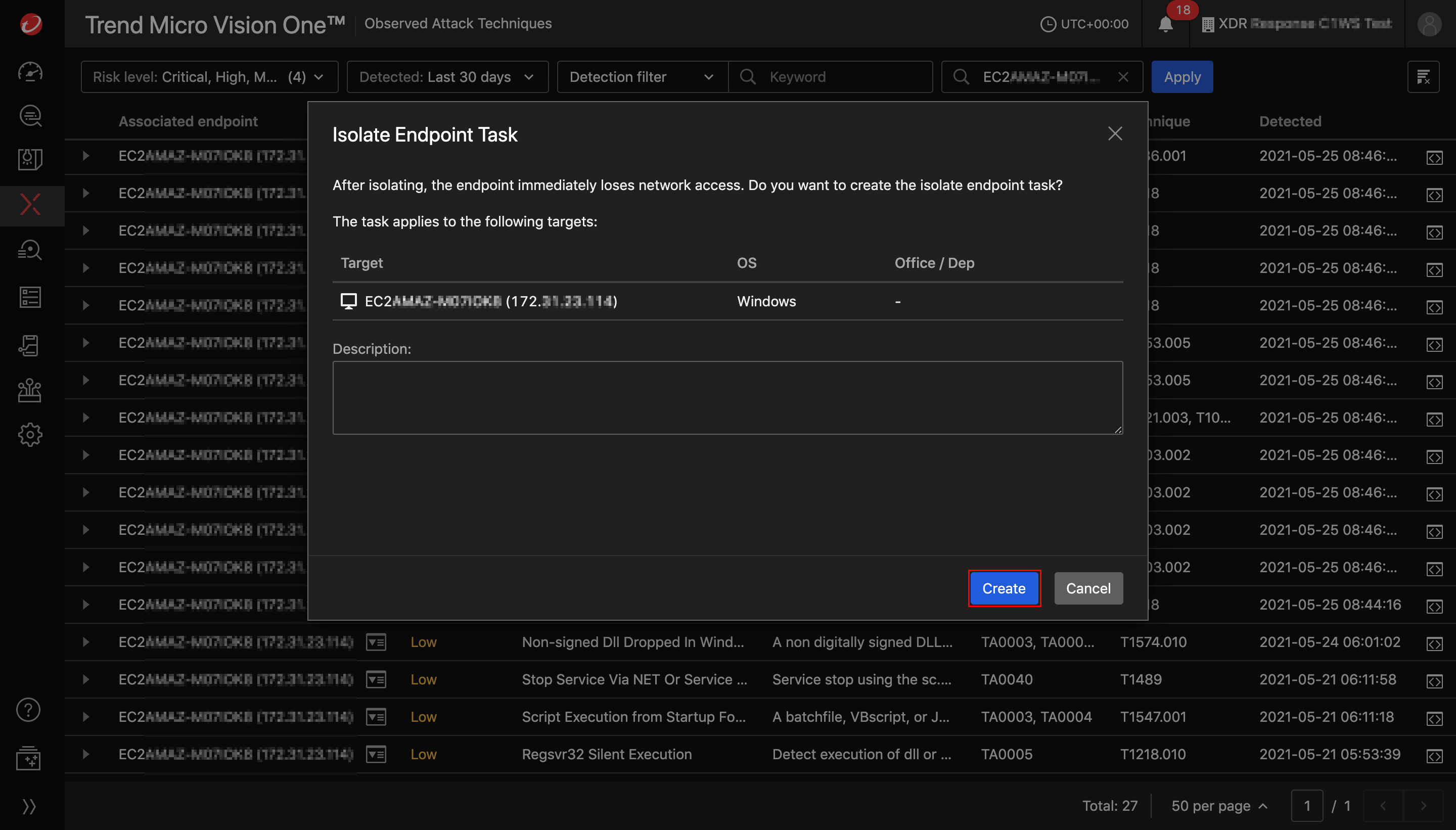Collapse the 50 per page selector
Viewport: 1456px width, 830px height.
click(x=1218, y=806)
